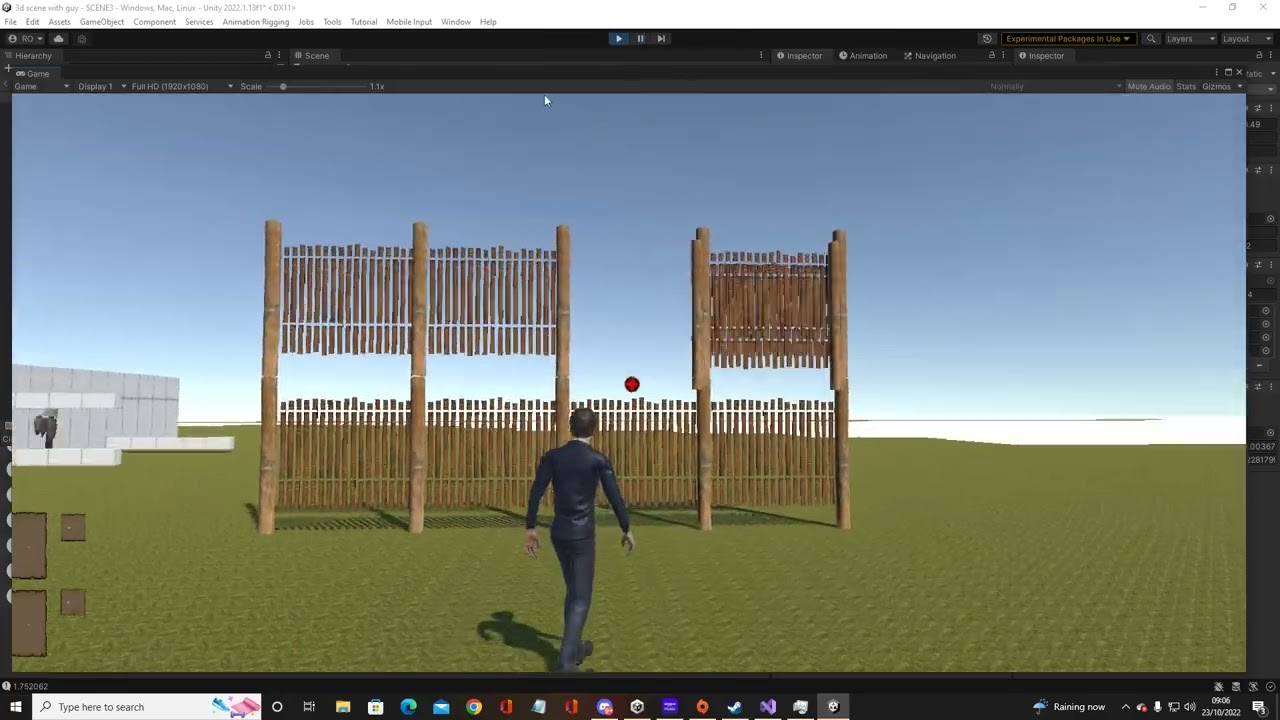Open the Mobile Input menu
Viewport: 1280px width, 720px height.
tap(408, 22)
